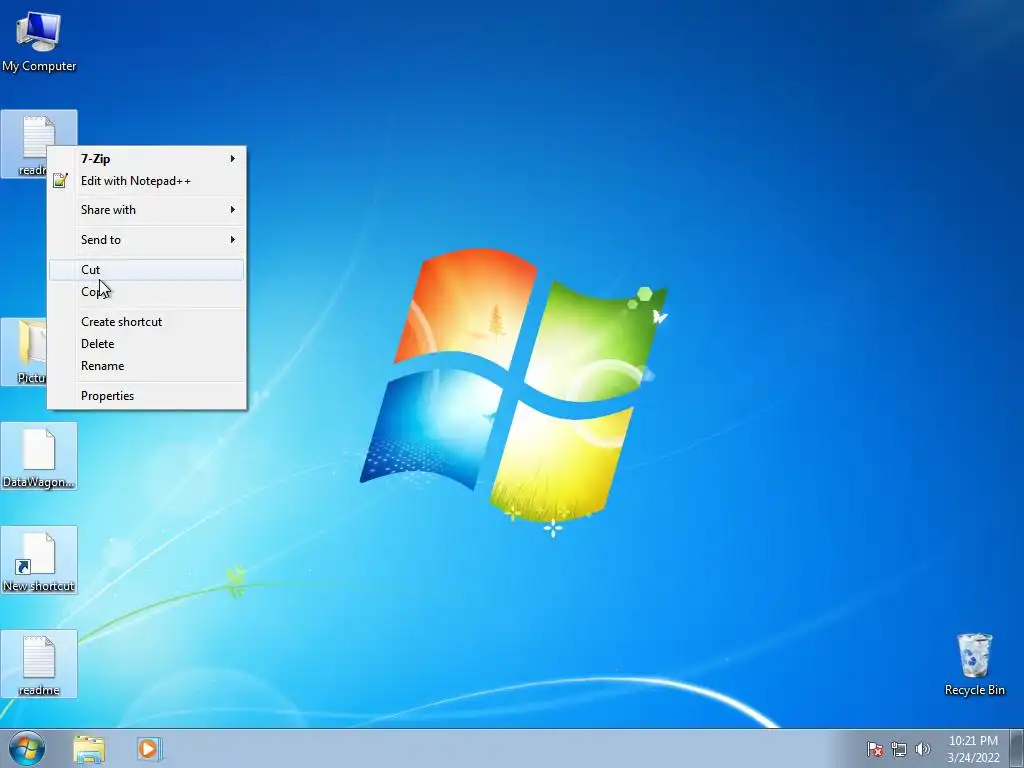
Task: Open Properties from the context menu
Action: pos(146,396)
